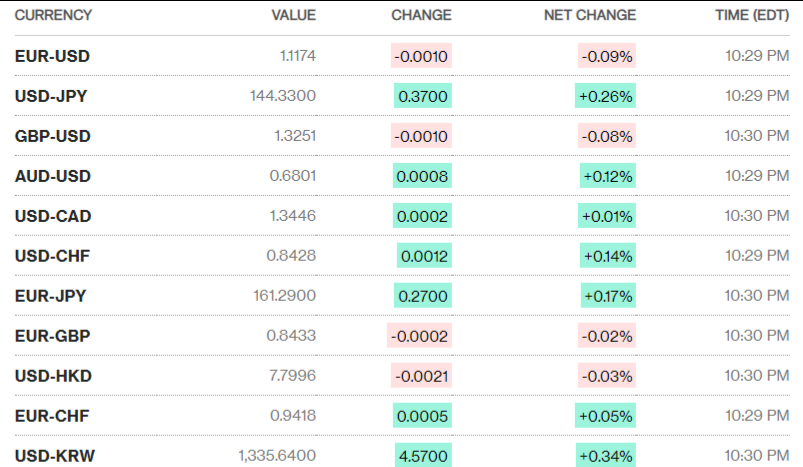The image size is (803, 467).
Task: Sort by the CURRENCY column header
Action: click(53, 15)
